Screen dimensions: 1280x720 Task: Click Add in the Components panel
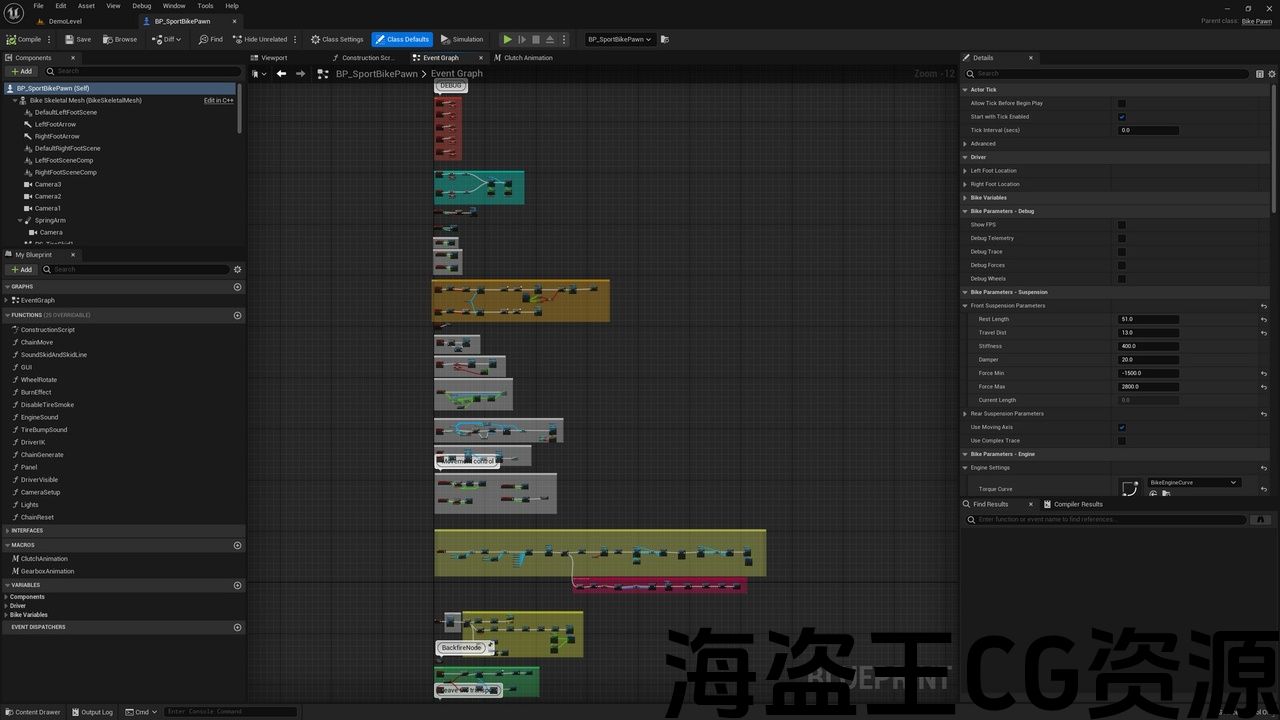[21, 71]
